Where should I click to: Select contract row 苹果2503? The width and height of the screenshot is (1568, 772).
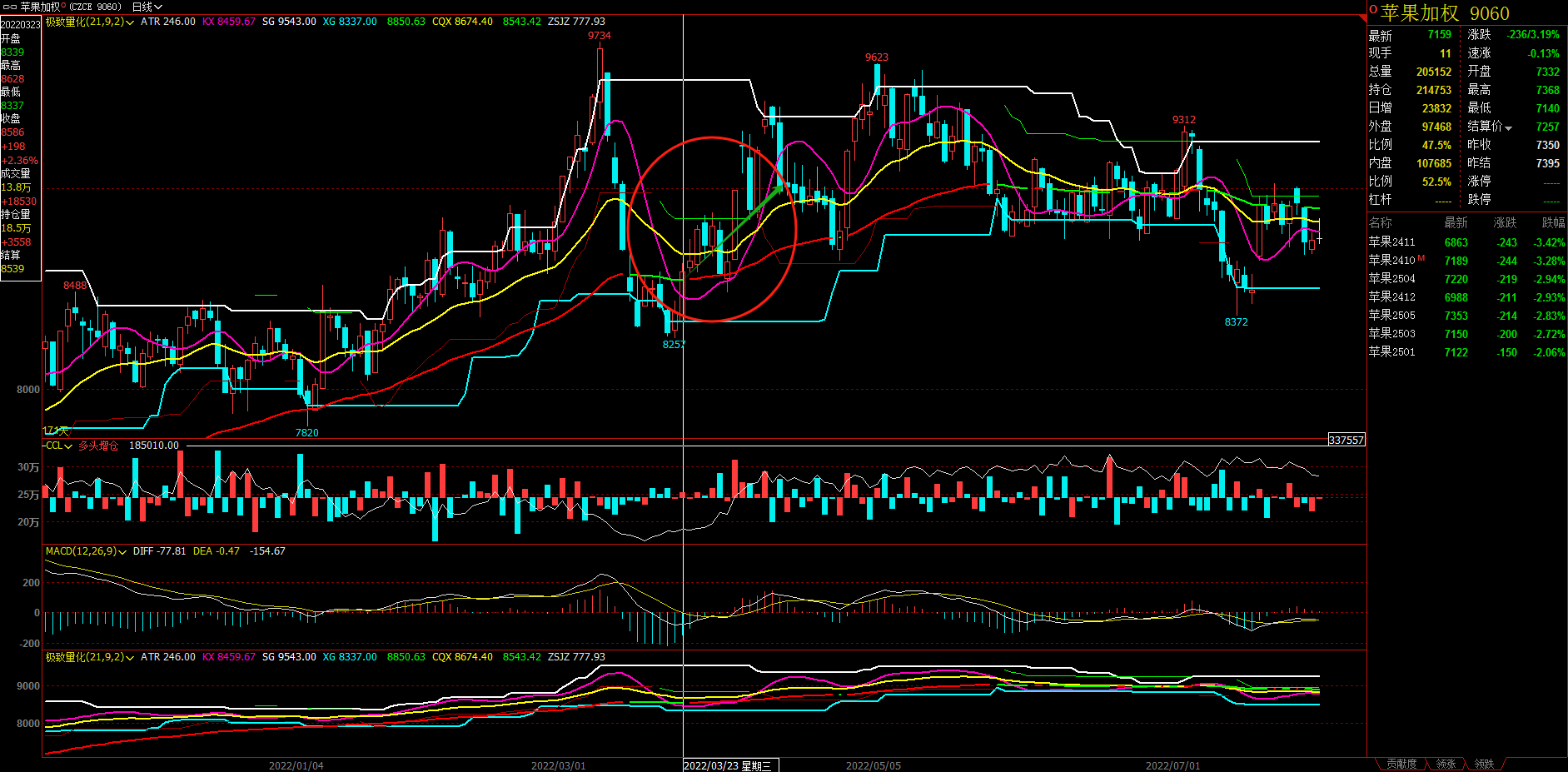(x=1466, y=334)
